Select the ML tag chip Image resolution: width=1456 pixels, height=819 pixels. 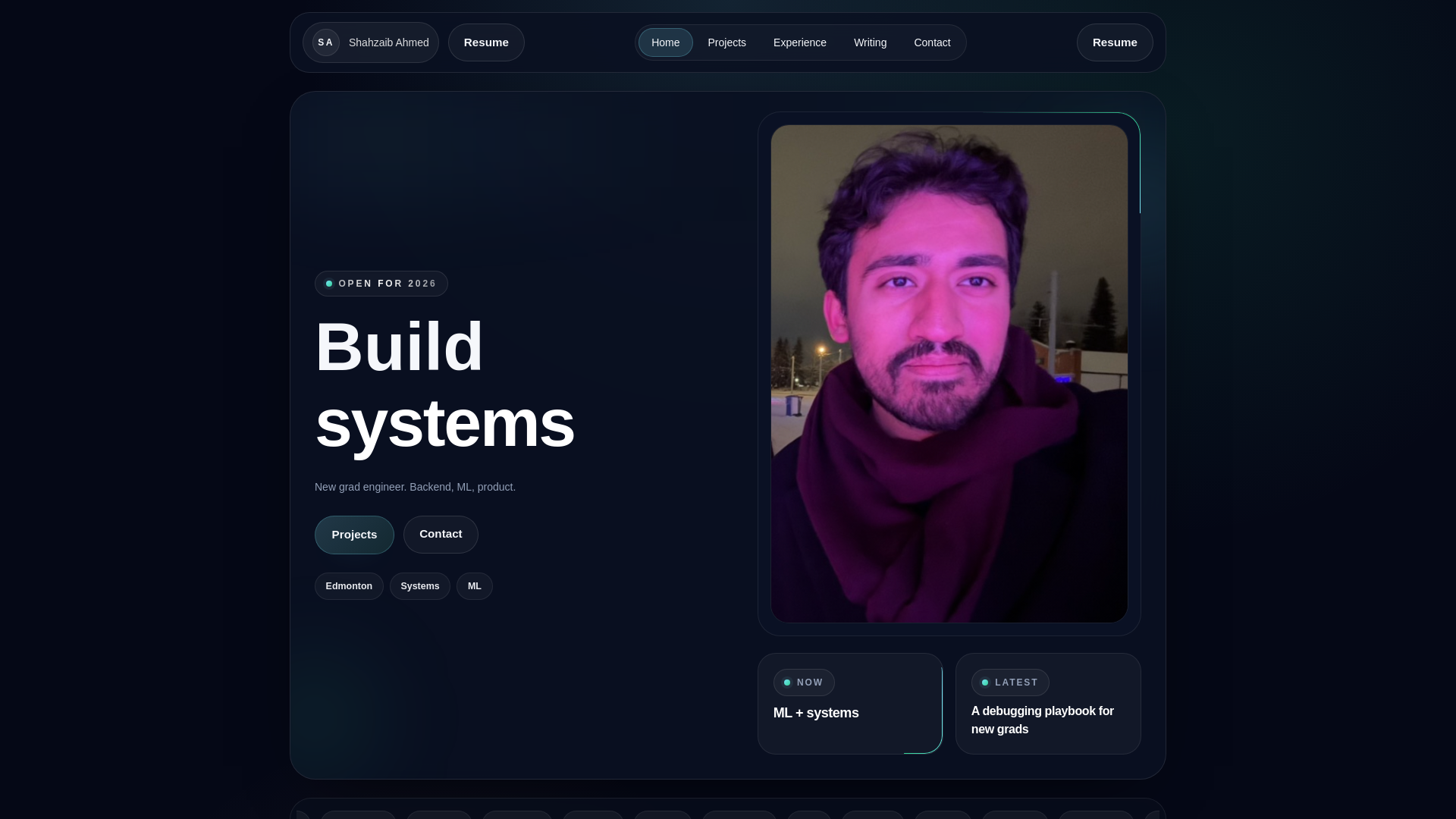(475, 586)
